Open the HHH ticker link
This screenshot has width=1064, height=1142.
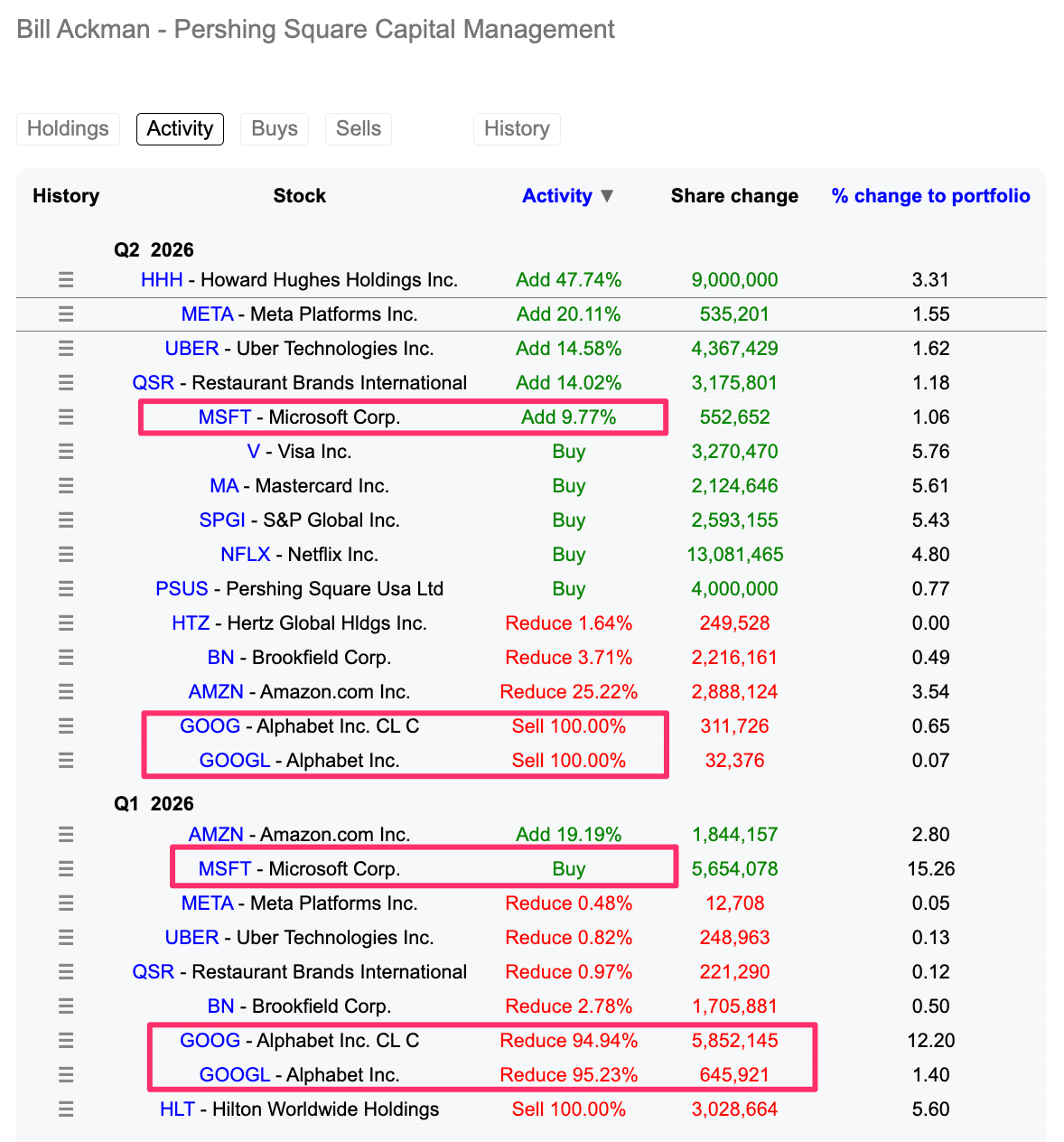(x=162, y=280)
